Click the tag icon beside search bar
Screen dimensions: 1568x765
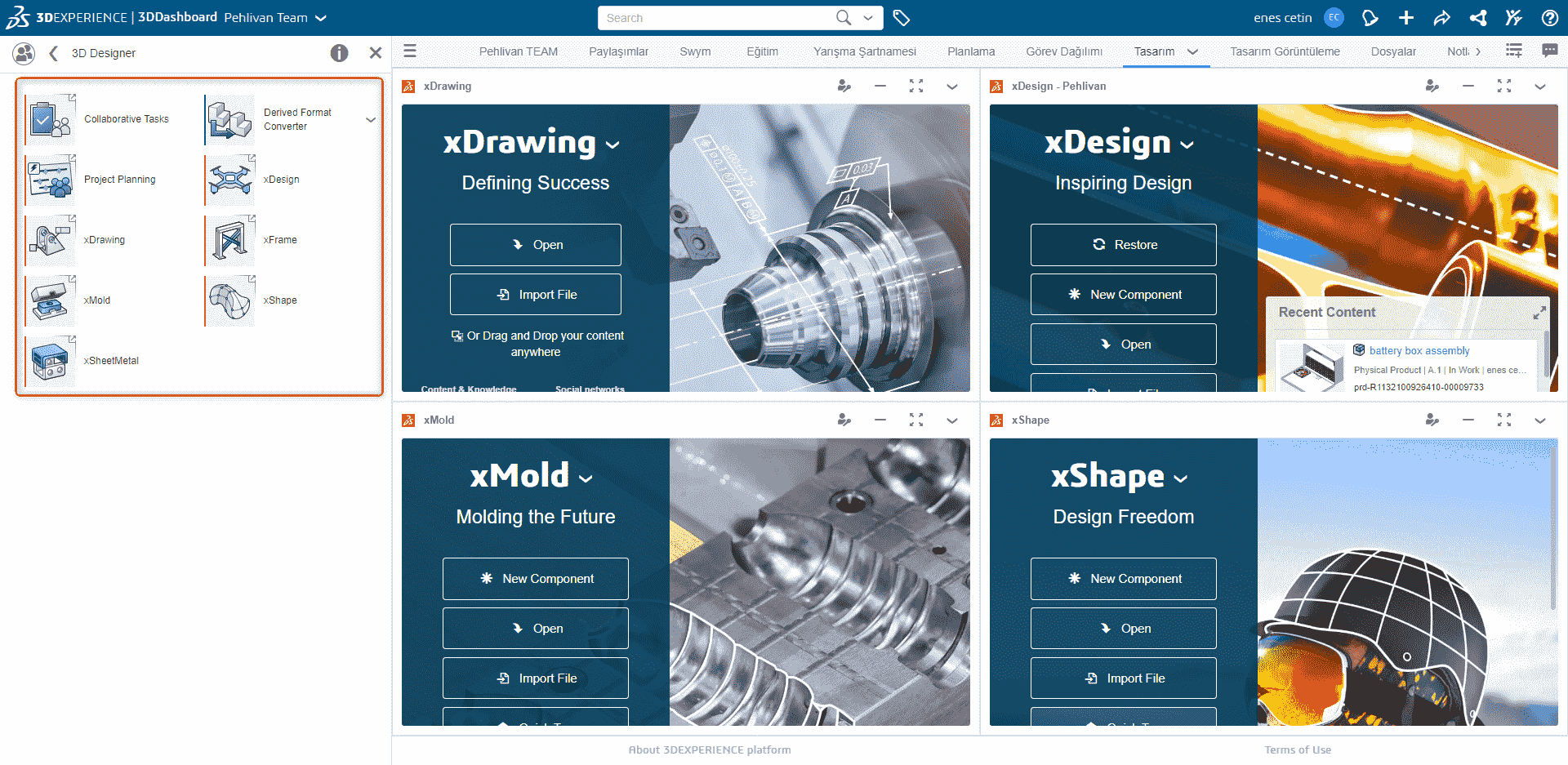[902, 18]
